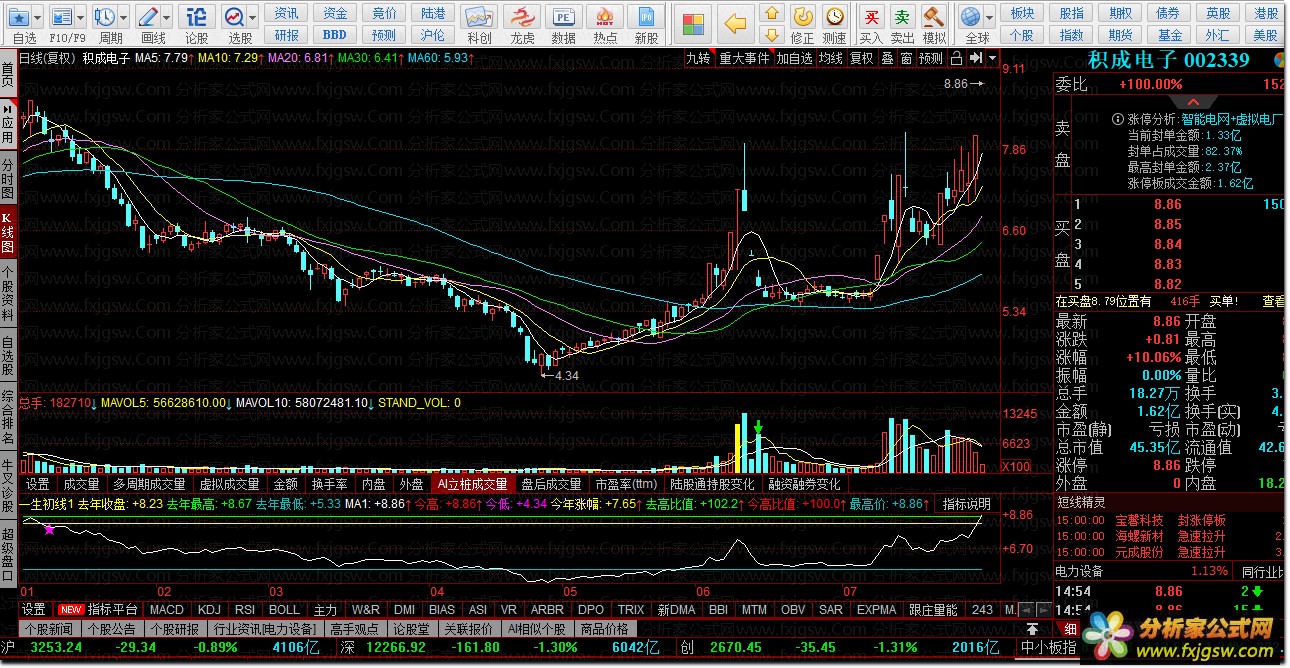Image resolution: width=1290 pixels, height=668 pixels.
Task: Click the 修正 refresh icon
Action: click(802, 18)
